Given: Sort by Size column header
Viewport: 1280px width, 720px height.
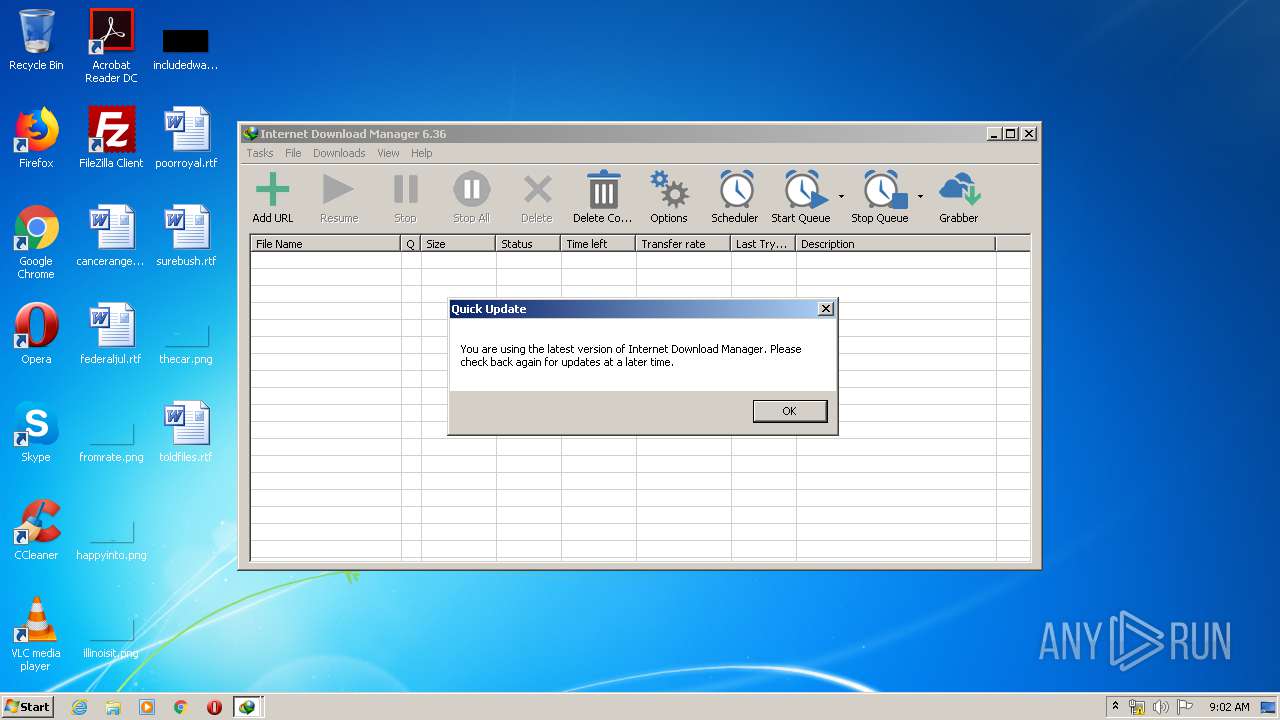Looking at the screenshot, I should (458, 244).
